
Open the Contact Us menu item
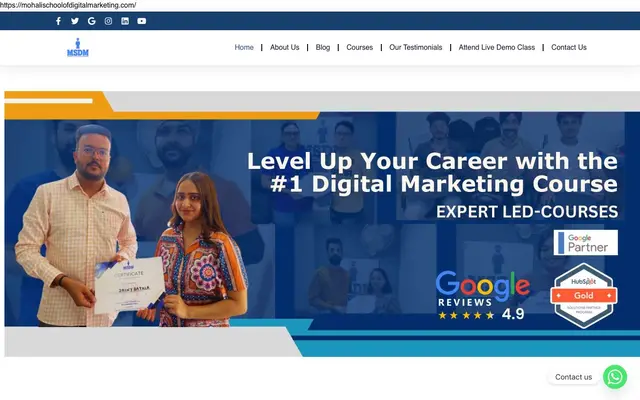tap(569, 47)
